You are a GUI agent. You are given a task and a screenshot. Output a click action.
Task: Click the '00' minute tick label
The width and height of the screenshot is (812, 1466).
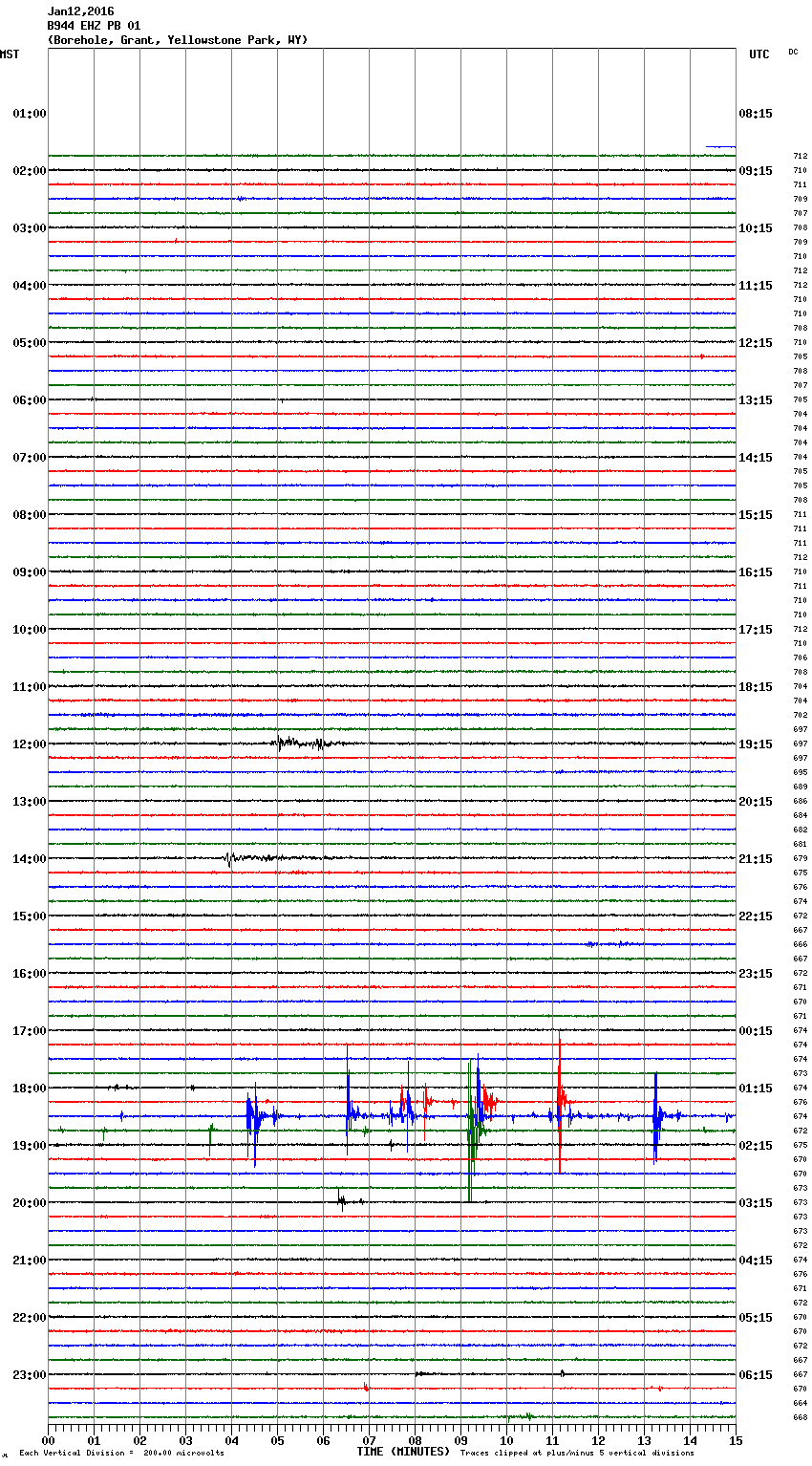[48, 1440]
